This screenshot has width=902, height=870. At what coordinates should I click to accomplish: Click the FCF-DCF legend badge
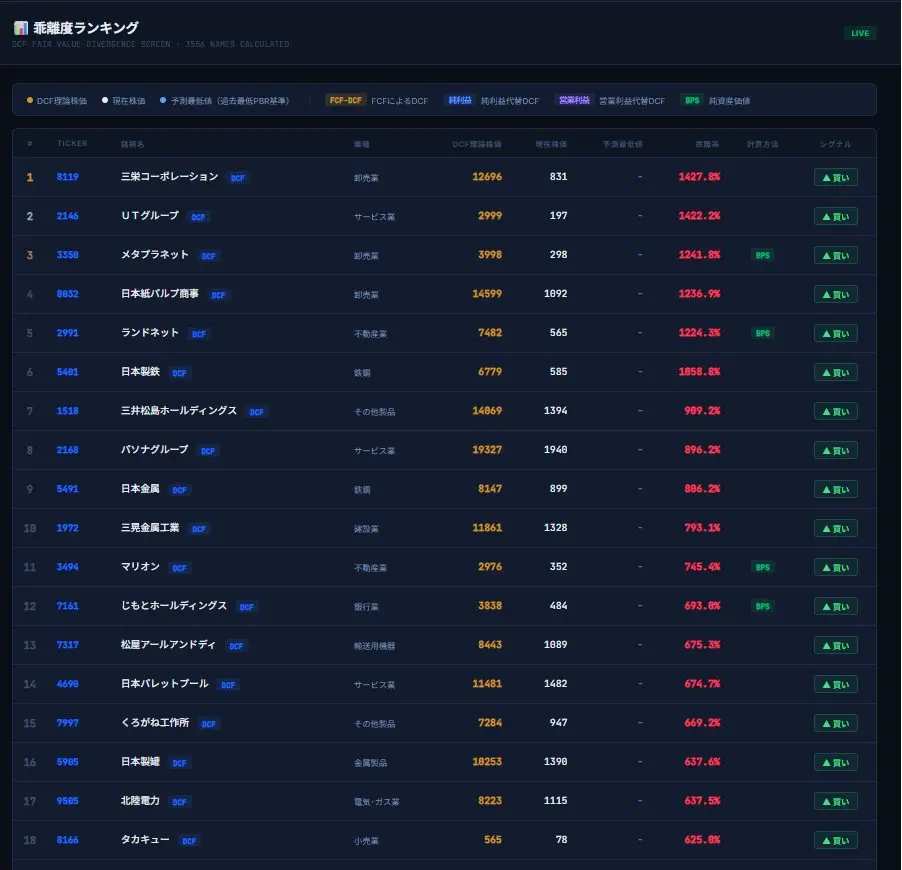pos(346,100)
